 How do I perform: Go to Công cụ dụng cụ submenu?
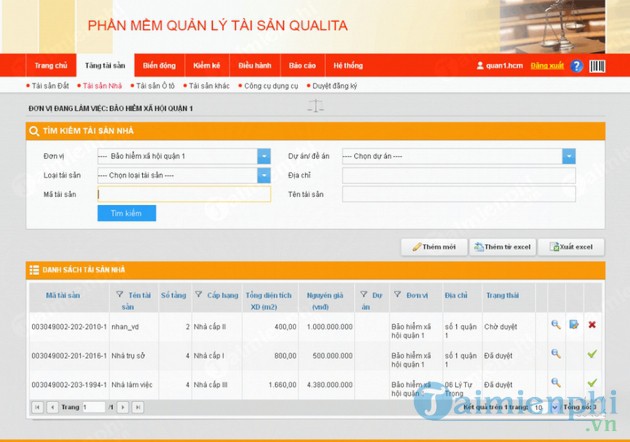pyautogui.click(x=271, y=86)
